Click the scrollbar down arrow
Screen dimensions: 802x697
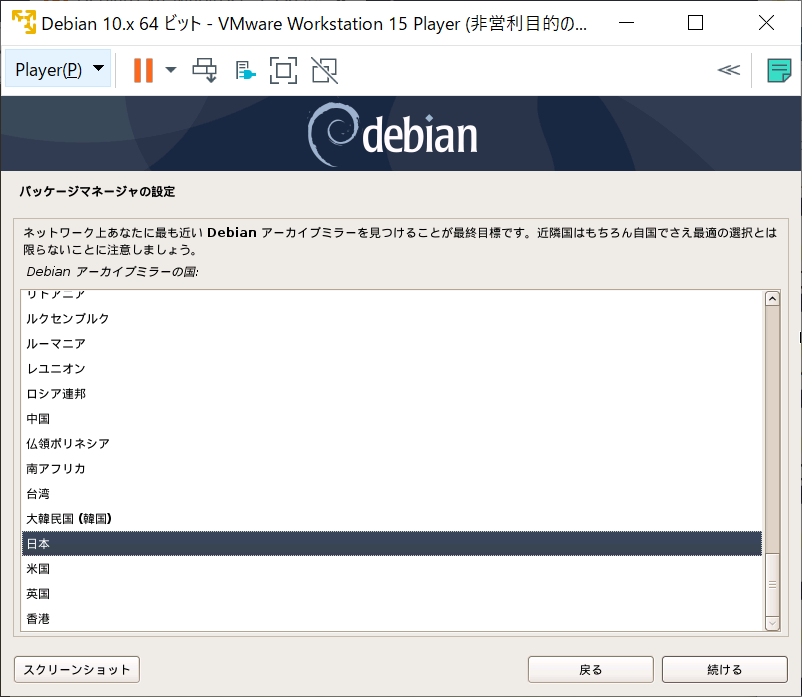click(772, 623)
